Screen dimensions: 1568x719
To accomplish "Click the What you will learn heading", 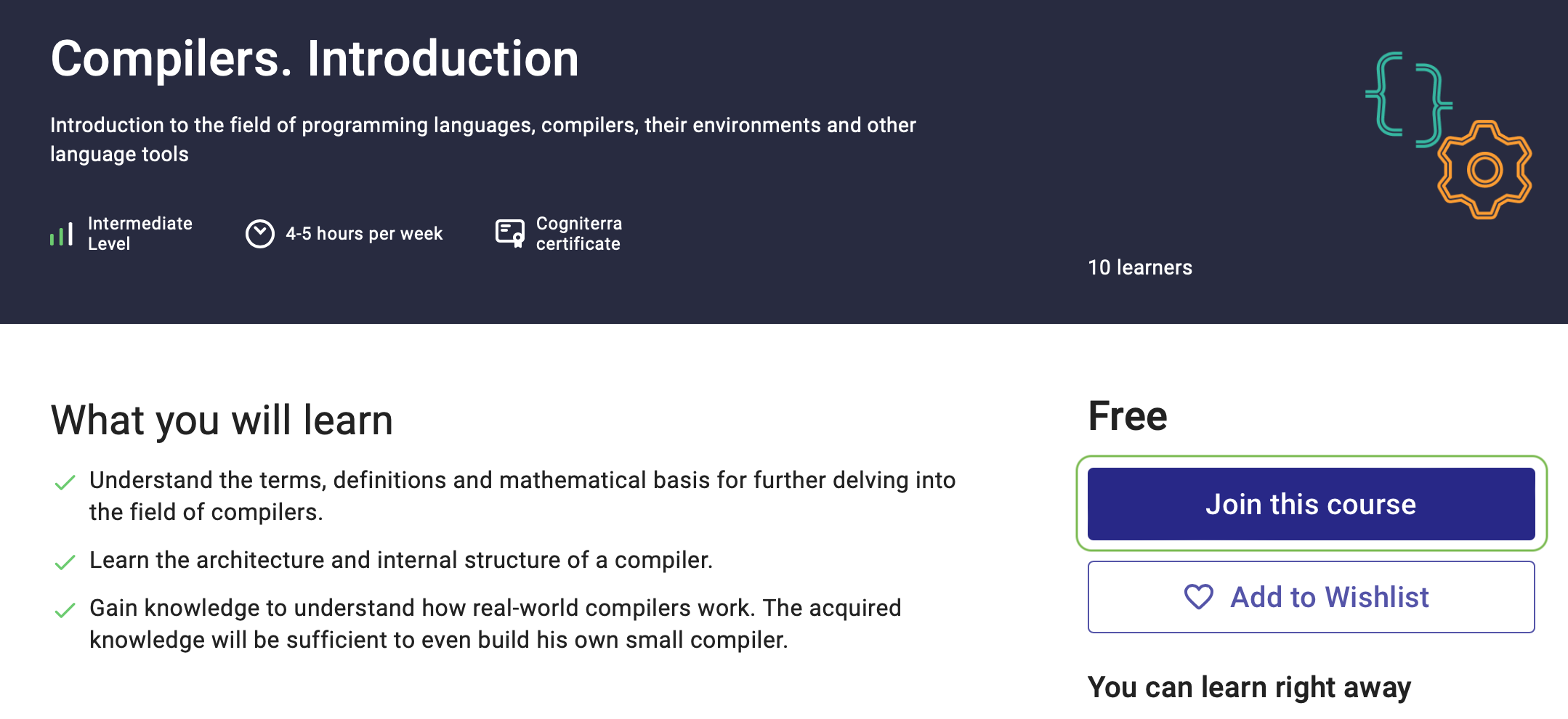I will point(222,420).
